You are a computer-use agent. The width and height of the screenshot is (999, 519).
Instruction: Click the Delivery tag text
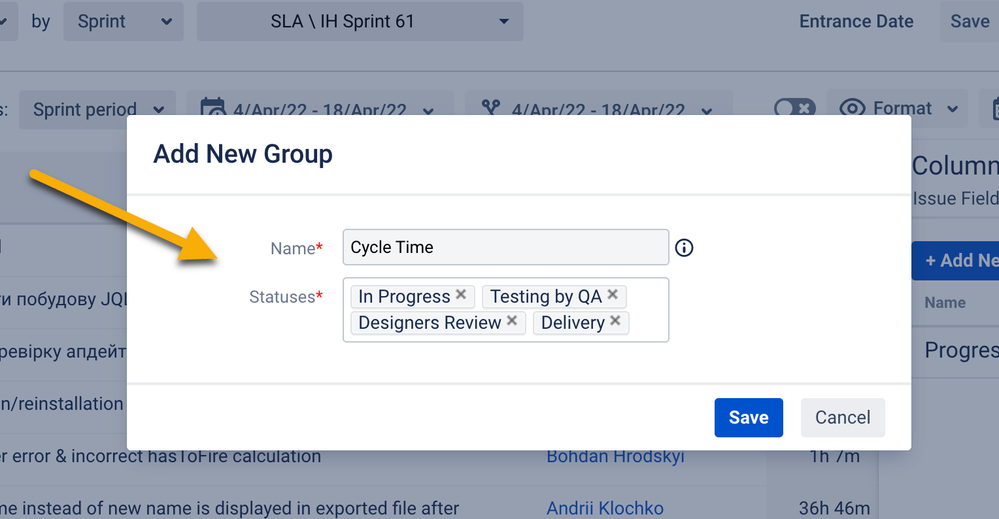573,323
